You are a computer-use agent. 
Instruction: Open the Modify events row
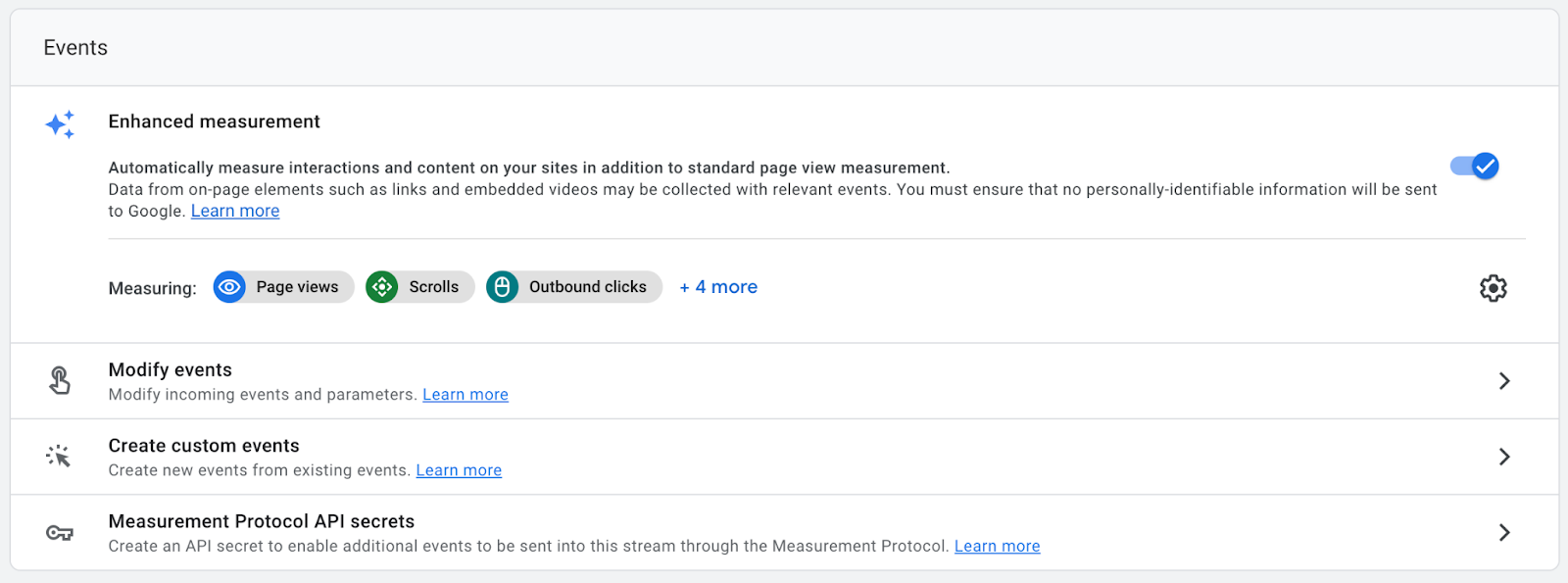pyautogui.click(x=784, y=381)
